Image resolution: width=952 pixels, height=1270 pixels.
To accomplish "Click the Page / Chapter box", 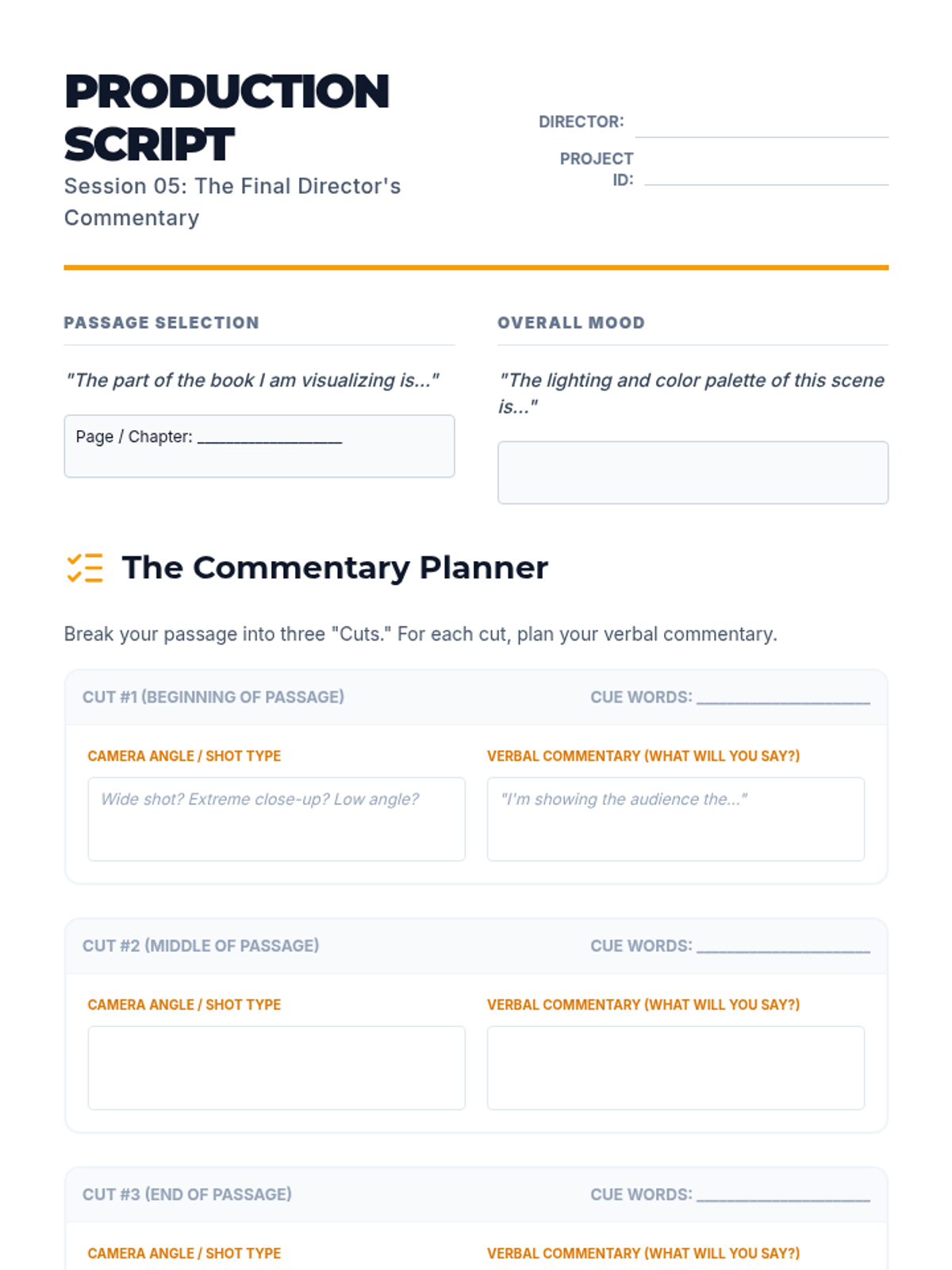I will coord(259,446).
